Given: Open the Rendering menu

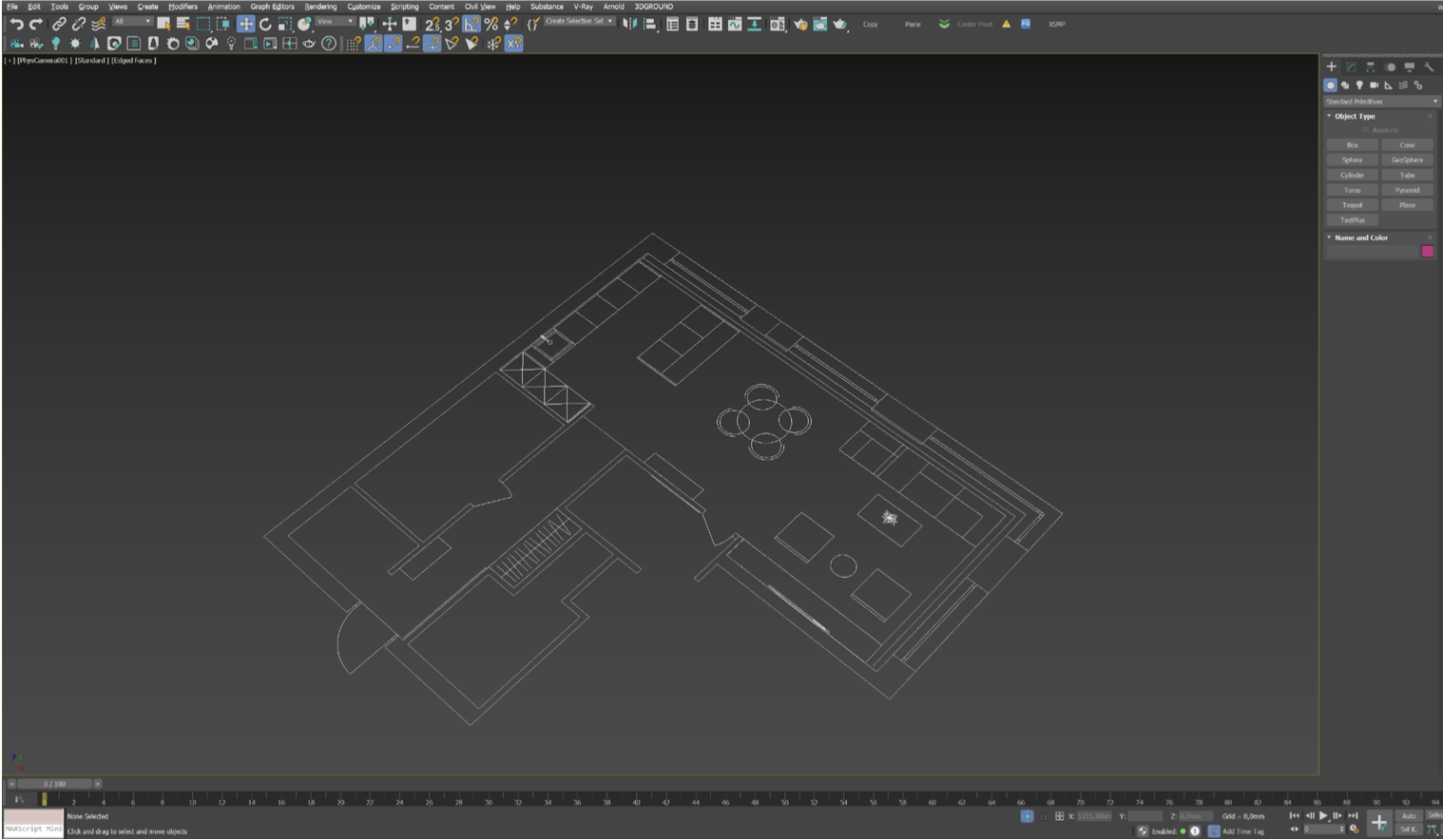Looking at the screenshot, I should click(x=320, y=7).
